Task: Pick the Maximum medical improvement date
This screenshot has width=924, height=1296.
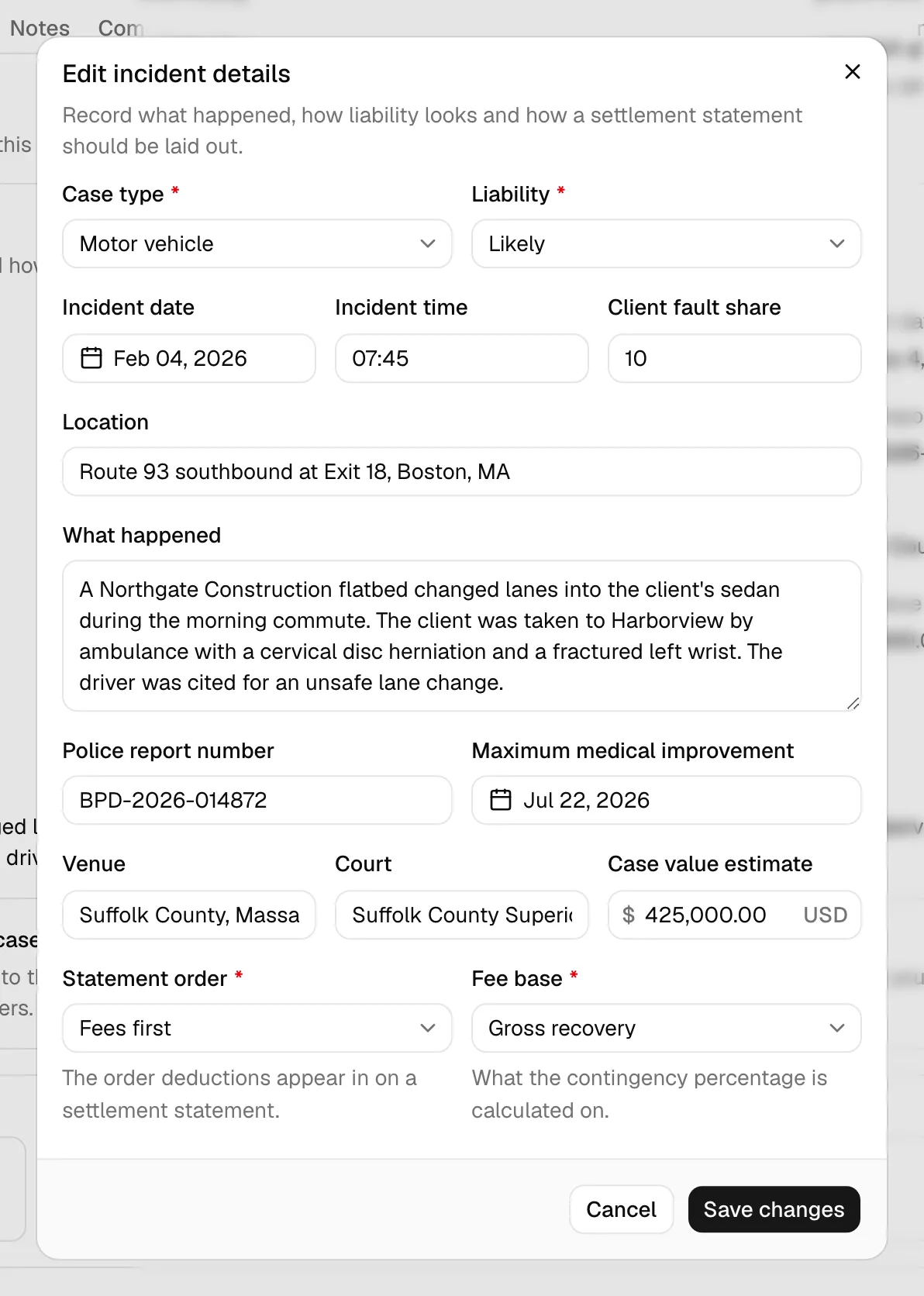Action: [x=667, y=800]
